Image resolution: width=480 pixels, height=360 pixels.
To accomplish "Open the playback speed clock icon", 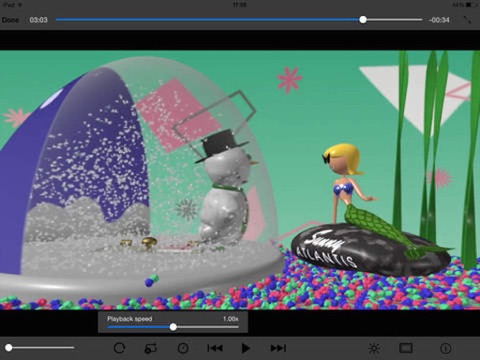I will click(x=183, y=348).
